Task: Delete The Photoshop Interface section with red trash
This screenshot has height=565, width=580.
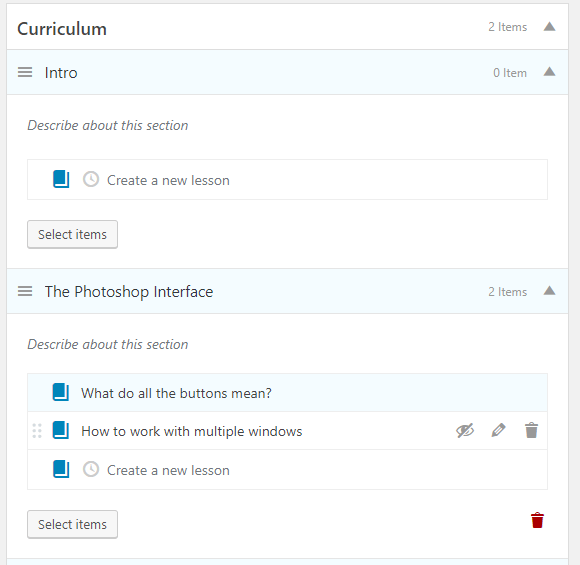Action: [537, 520]
